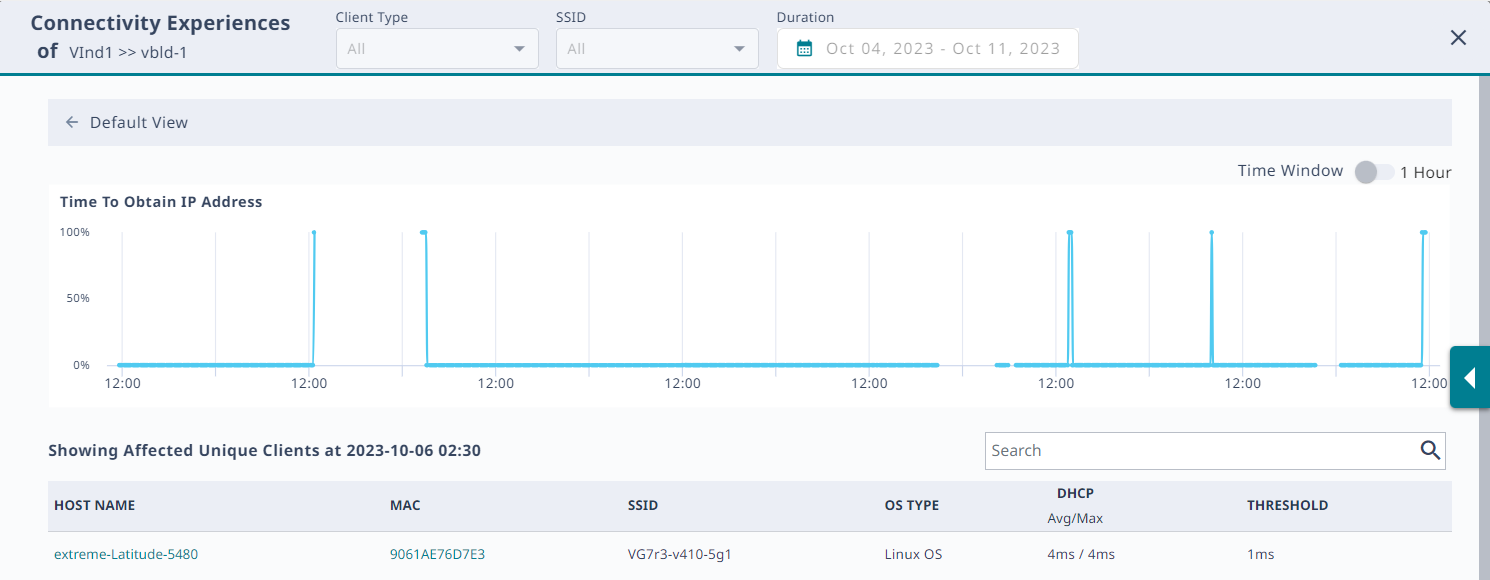Return to Default View

pos(139,123)
